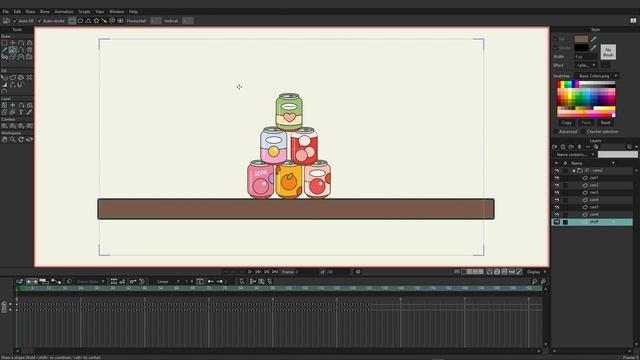Open the File menu
This screenshot has width=640, height=360.
[6, 11]
